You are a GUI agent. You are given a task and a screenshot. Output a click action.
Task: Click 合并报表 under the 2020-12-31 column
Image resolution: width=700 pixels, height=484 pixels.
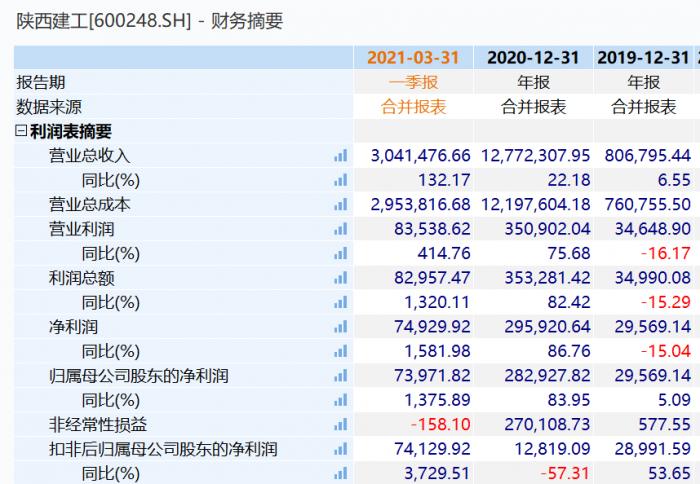click(x=533, y=107)
